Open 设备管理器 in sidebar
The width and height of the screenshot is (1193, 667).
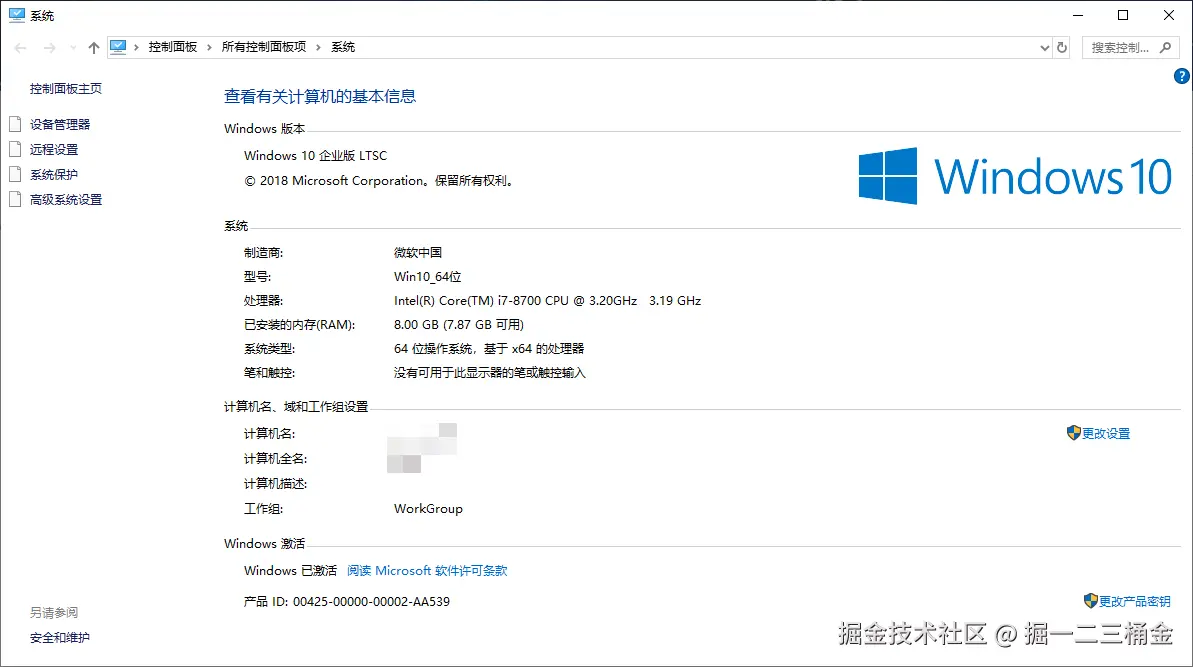60,124
